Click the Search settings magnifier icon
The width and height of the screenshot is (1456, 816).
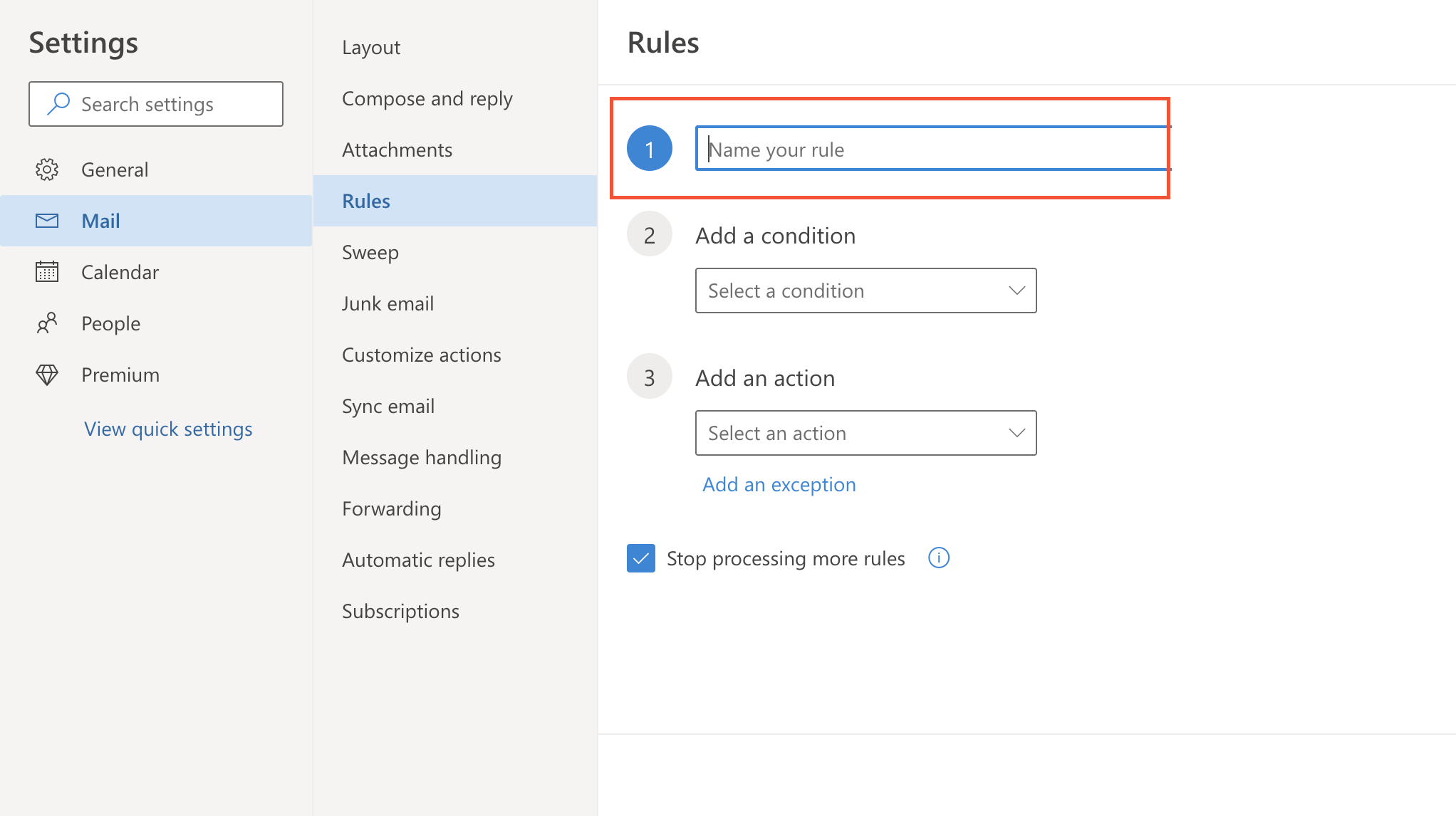tap(58, 103)
